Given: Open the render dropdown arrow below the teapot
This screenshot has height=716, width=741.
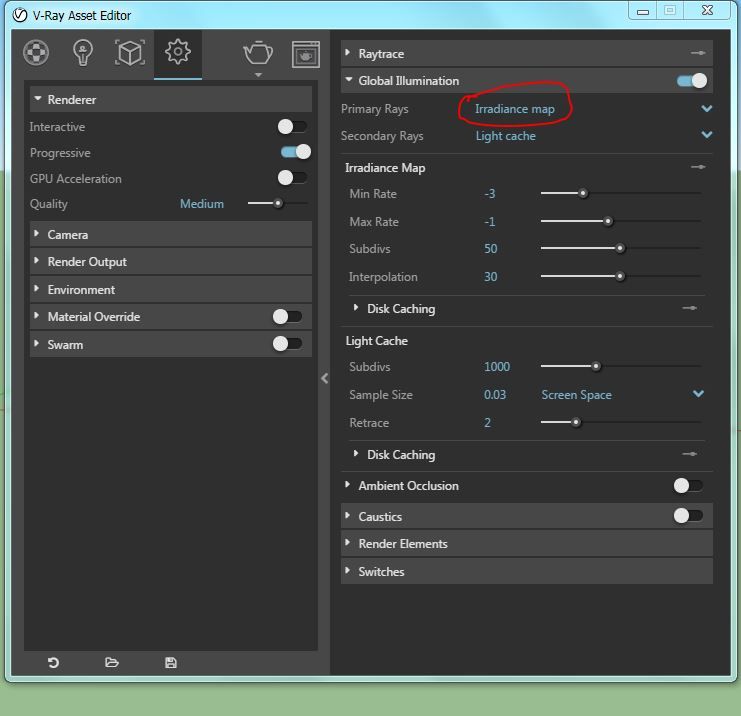Looking at the screenshot, I should tap(258, 75).
